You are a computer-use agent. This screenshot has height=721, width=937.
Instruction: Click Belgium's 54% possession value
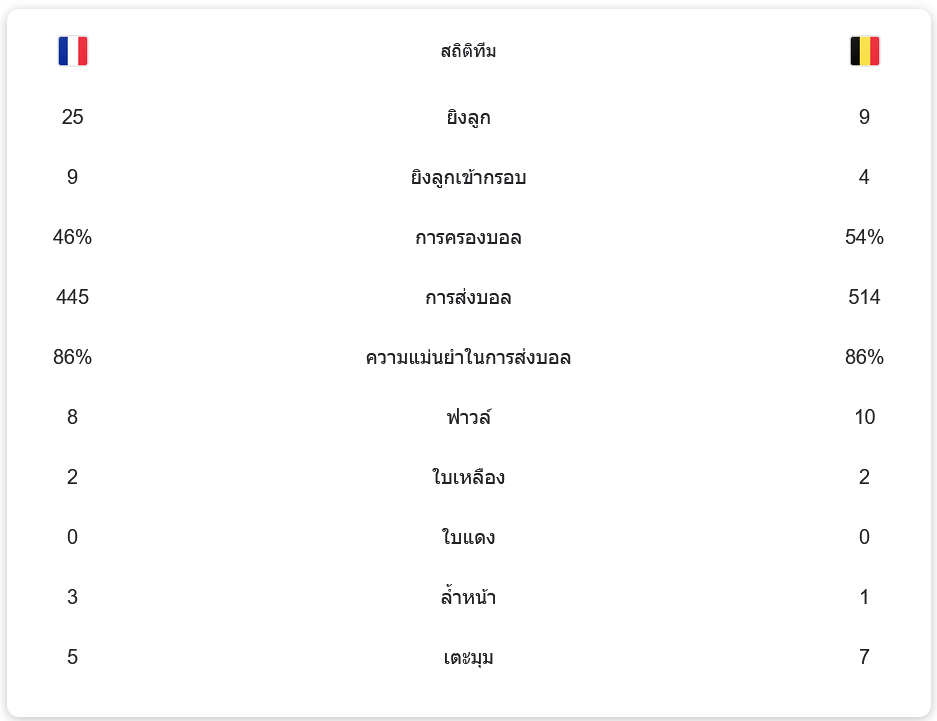(864, 238)
